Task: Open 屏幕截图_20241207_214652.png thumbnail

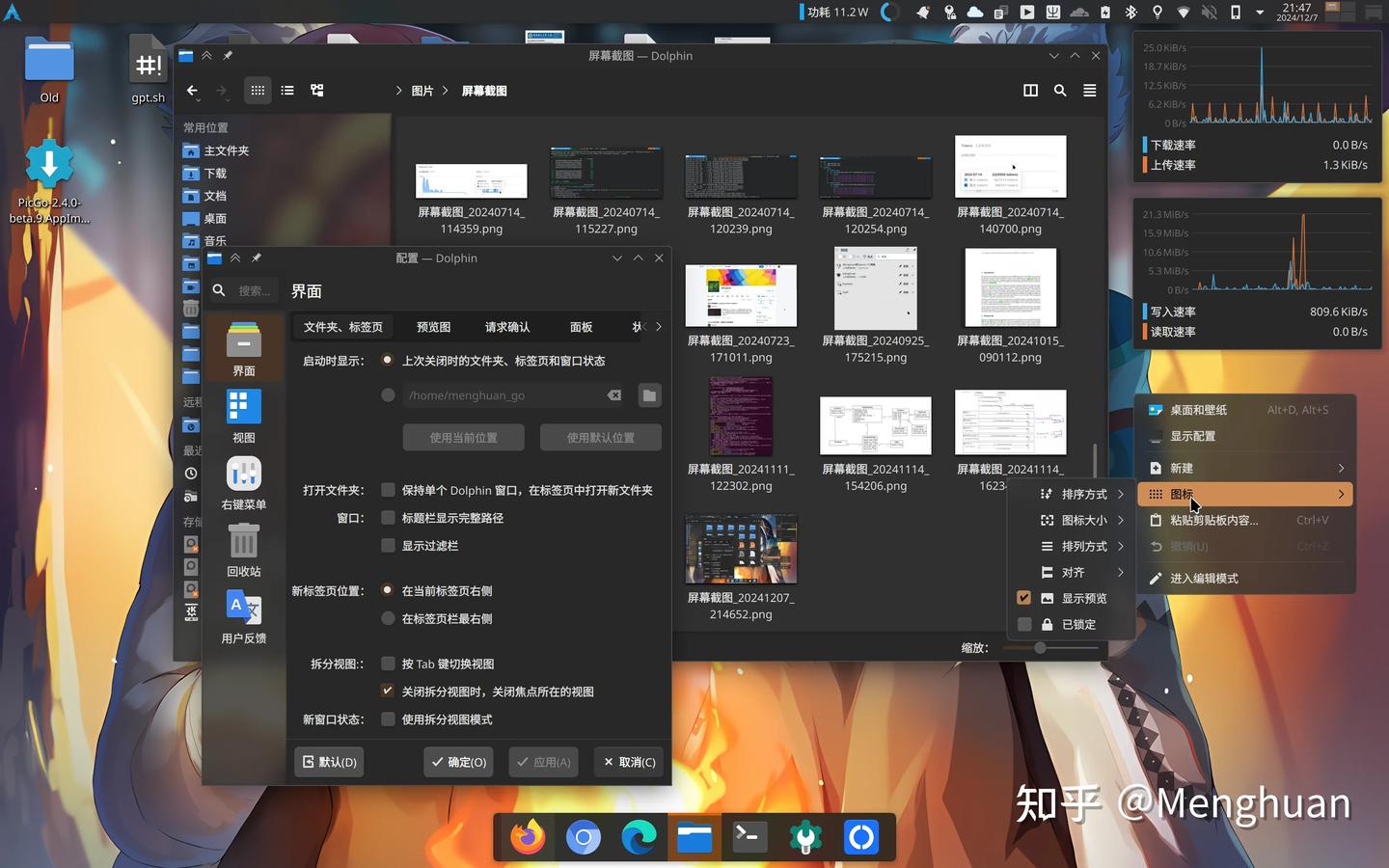Action: (x=741, y=549)
